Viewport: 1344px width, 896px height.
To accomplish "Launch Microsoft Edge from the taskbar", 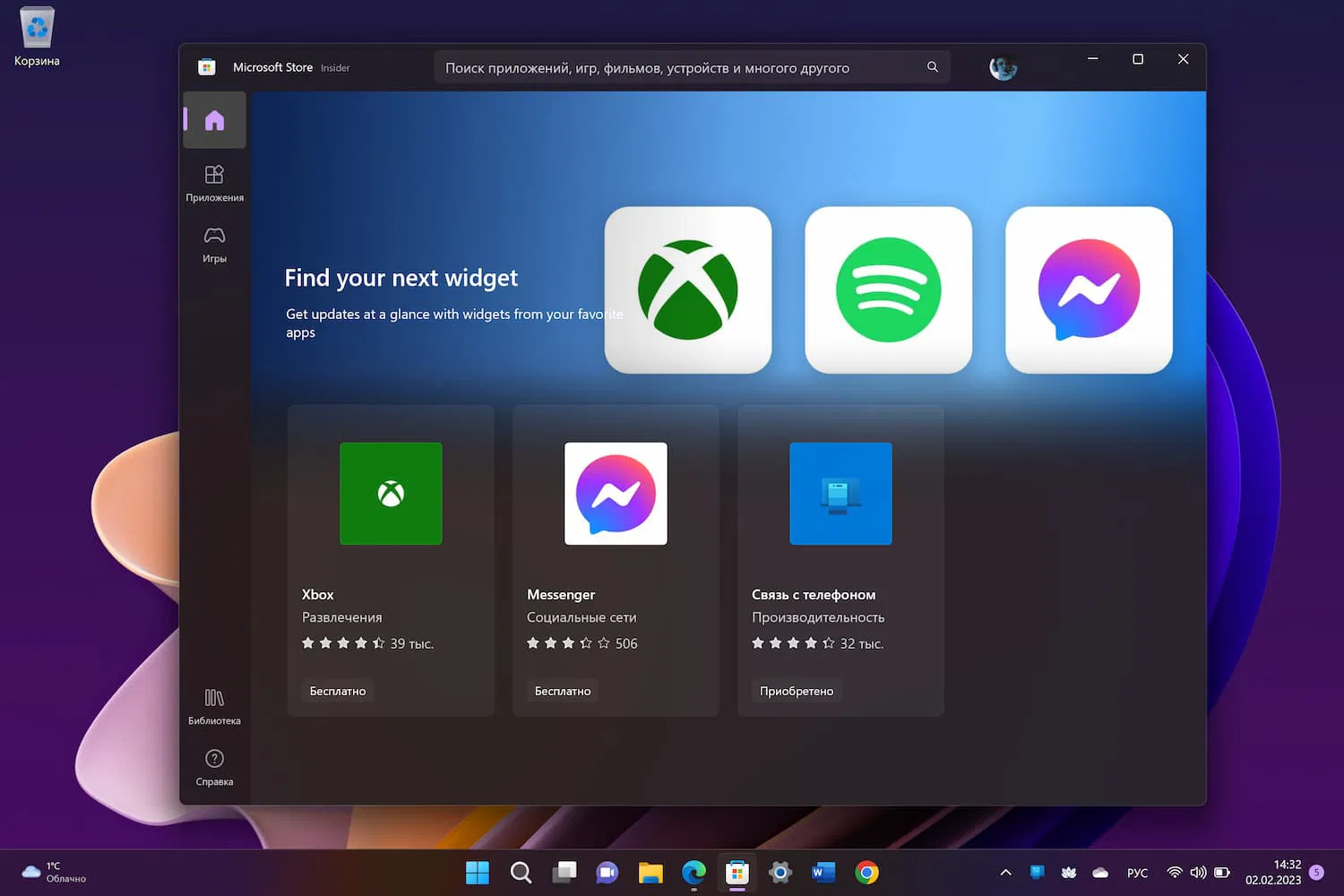I will (x=694, y=872).
